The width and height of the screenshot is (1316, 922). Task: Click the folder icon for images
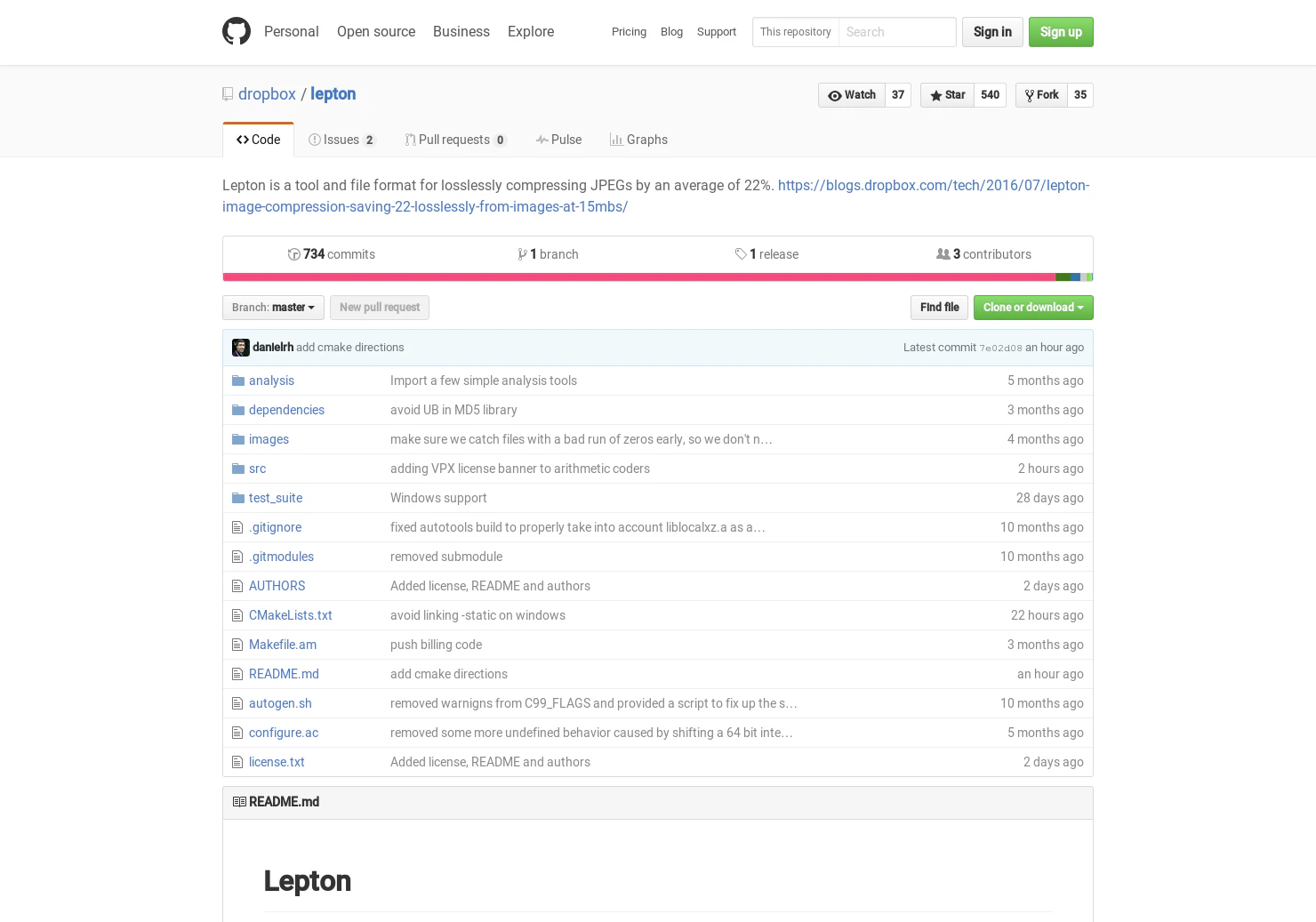point(238,439)
